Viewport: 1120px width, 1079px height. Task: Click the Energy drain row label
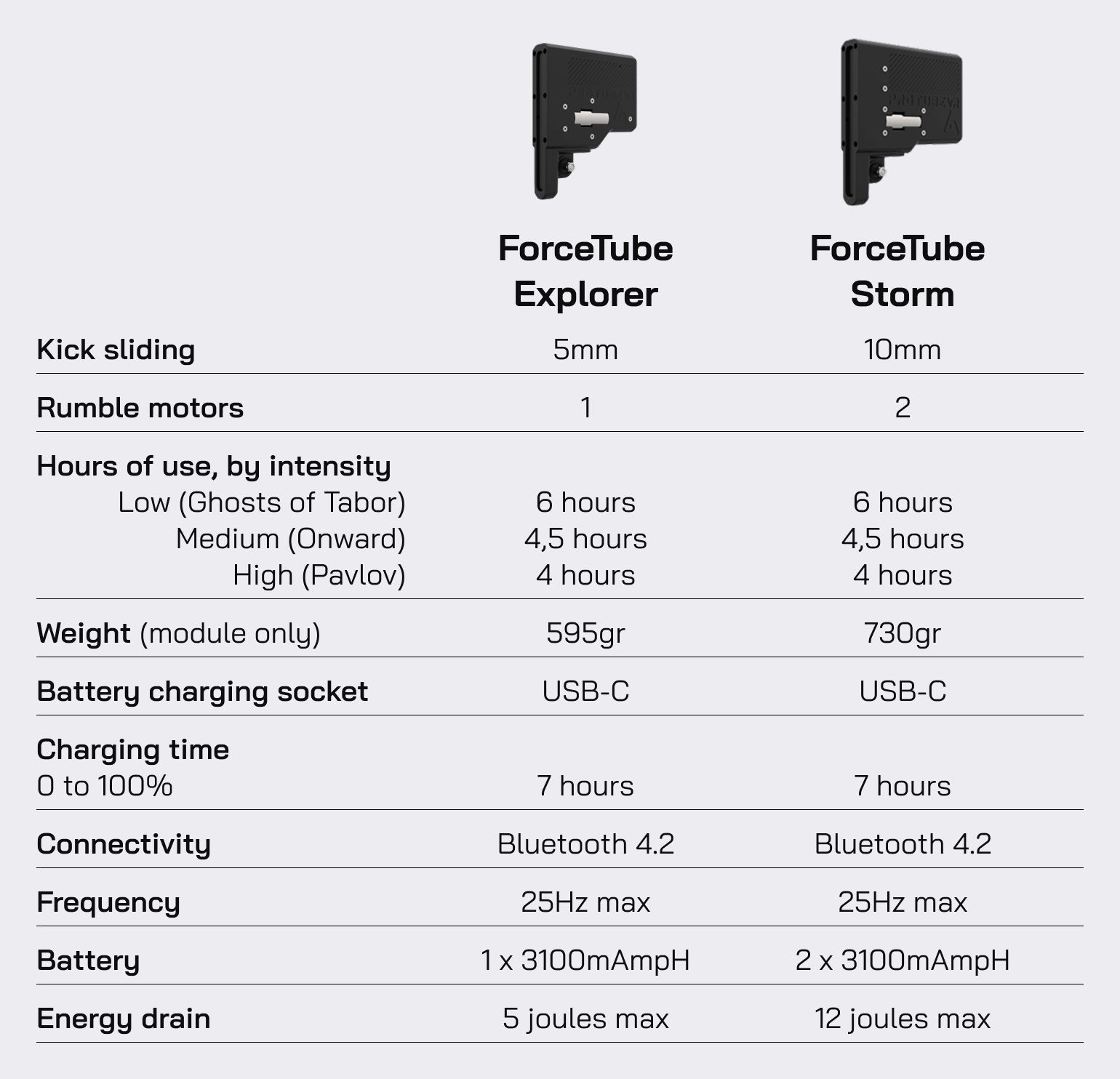pos(124,1019)
